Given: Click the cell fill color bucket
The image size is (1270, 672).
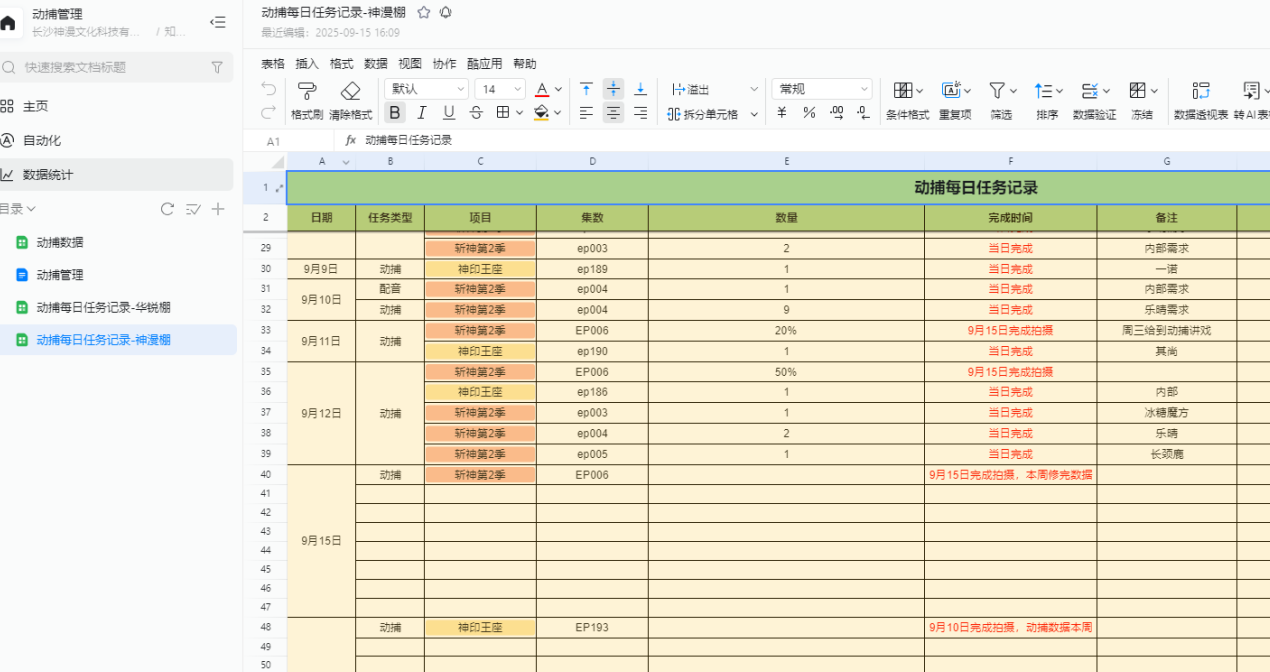Looking at the screenshot, I should 541,113.
